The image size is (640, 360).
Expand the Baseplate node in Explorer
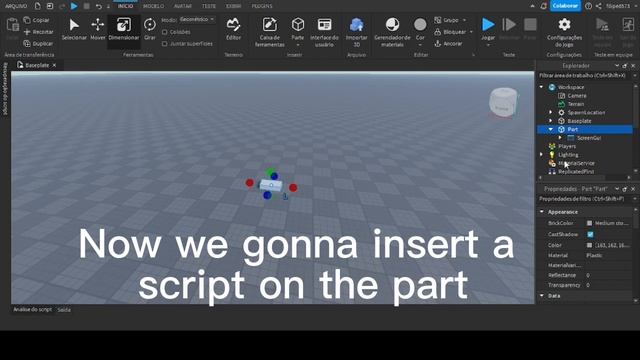click(551, 121)
